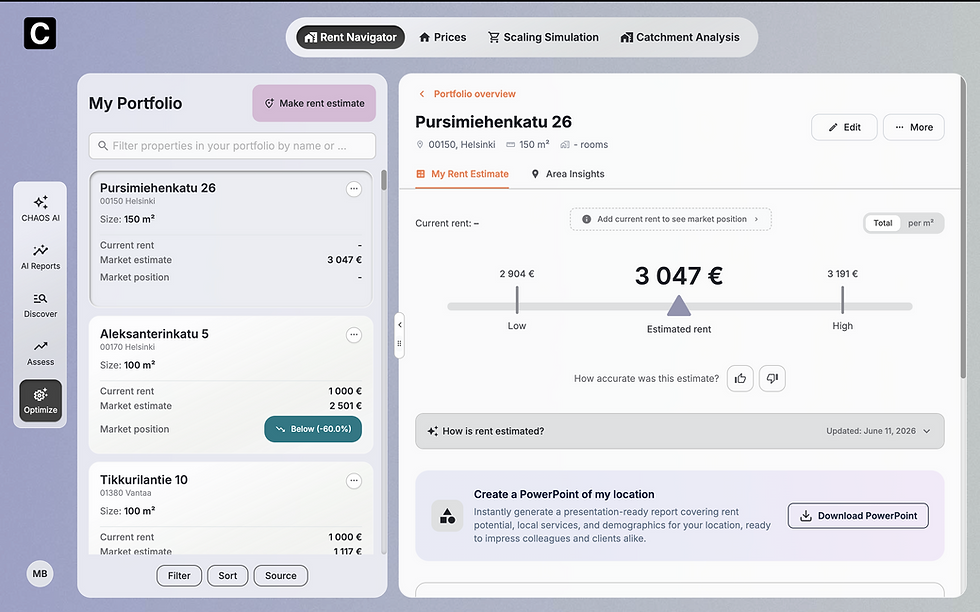This screenshot has width=980, height=612.
Task: Open the More actions dropdown
Action: (913, 127)
